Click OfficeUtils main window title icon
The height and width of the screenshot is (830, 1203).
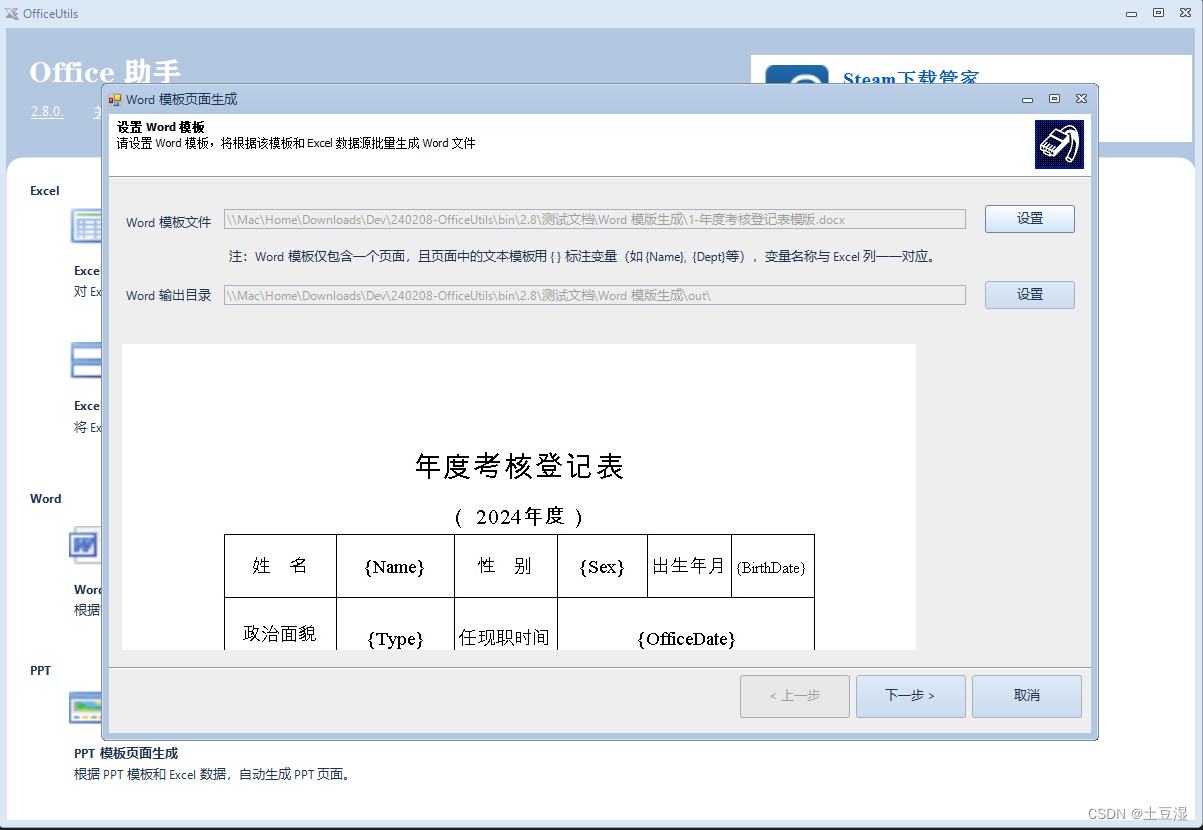click(x=12, y=14)
